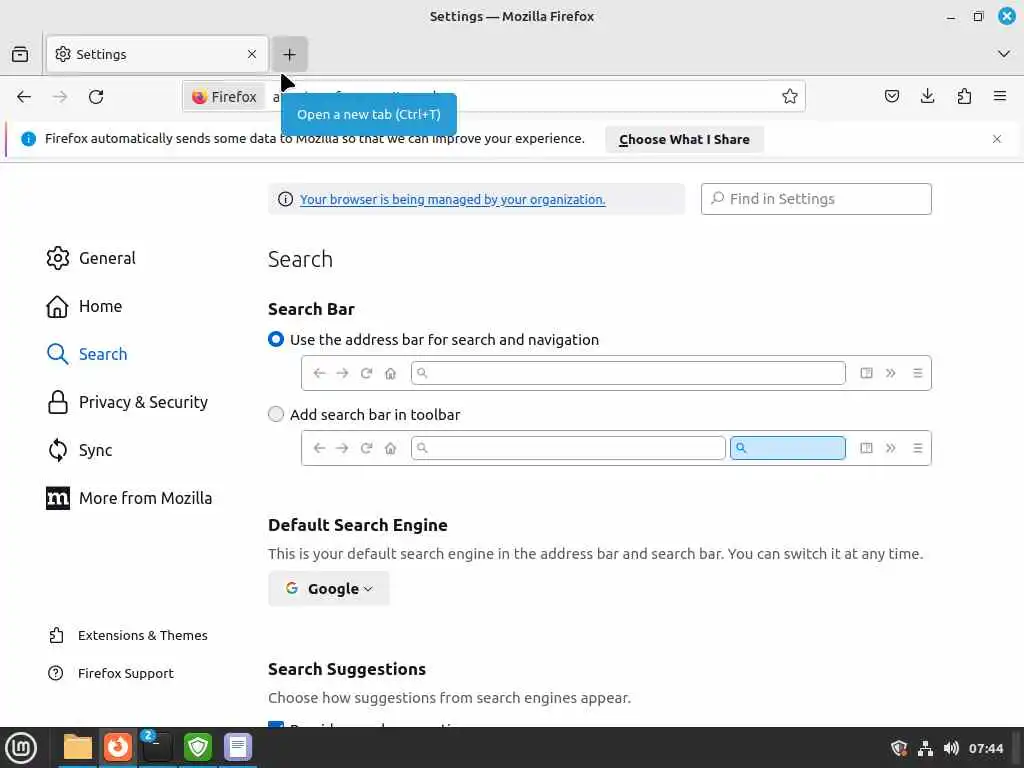1024x768 pixels.
Task: Click the Firefox View icon
Action: pos(20,54)
